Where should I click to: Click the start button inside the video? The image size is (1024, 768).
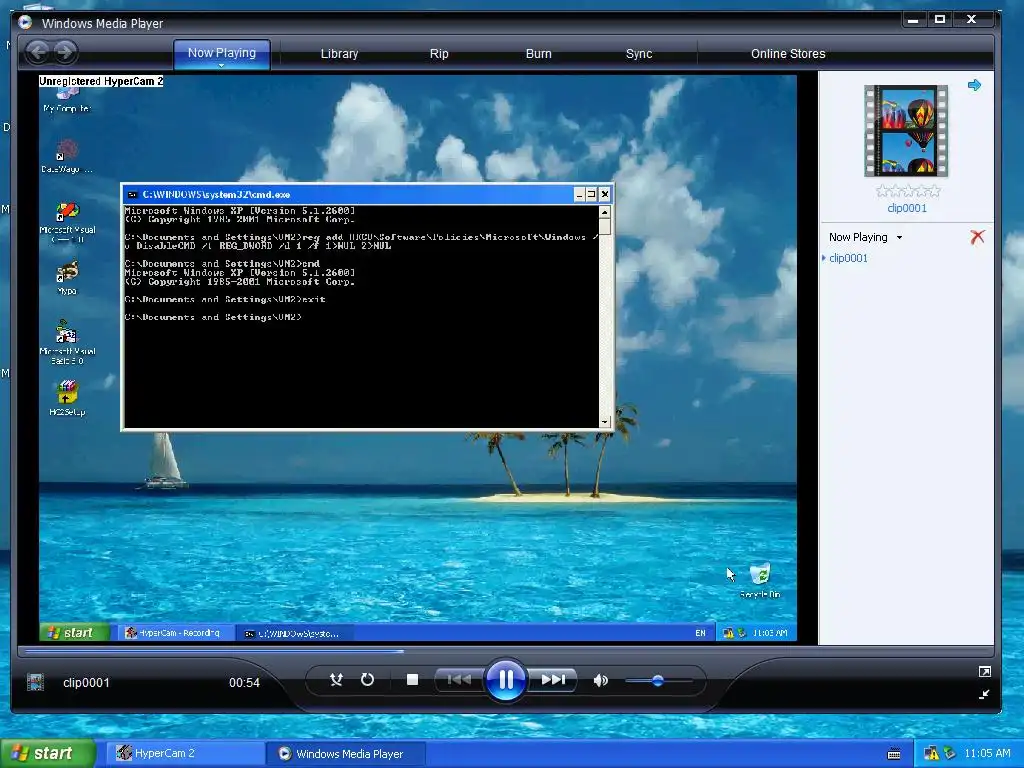pos(74,632)
